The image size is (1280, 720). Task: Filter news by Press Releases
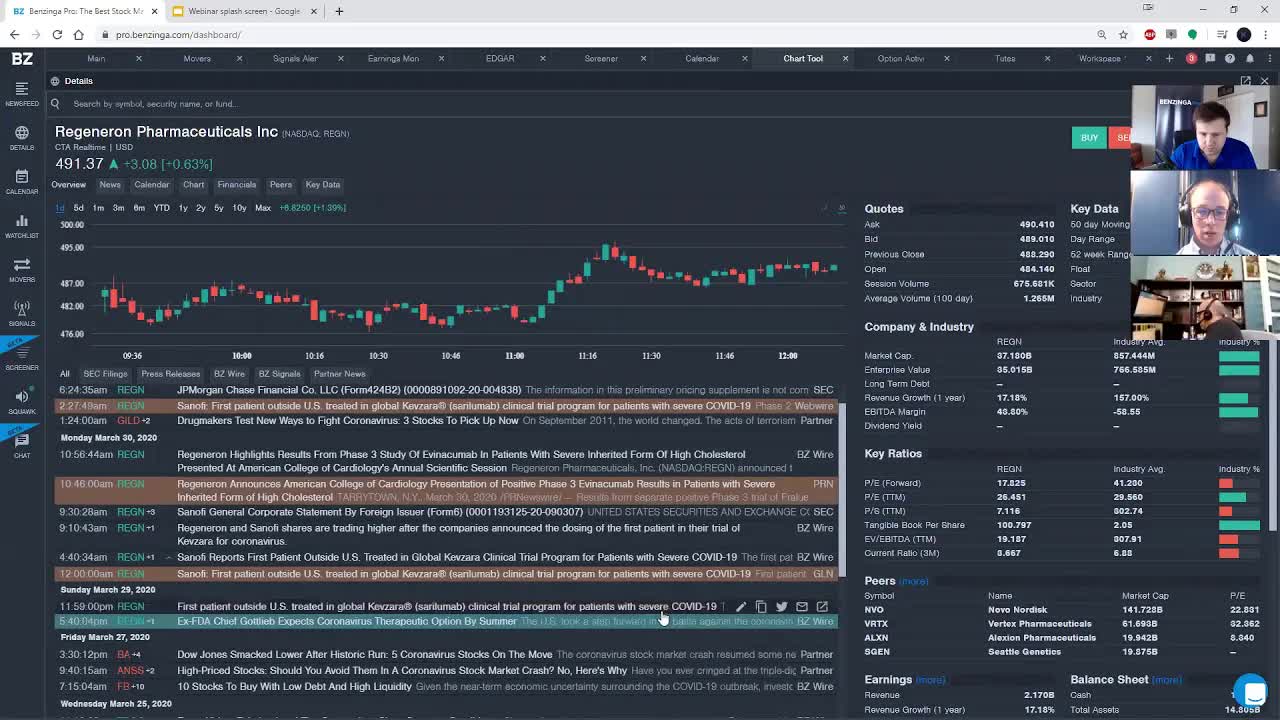coord(170,374)
